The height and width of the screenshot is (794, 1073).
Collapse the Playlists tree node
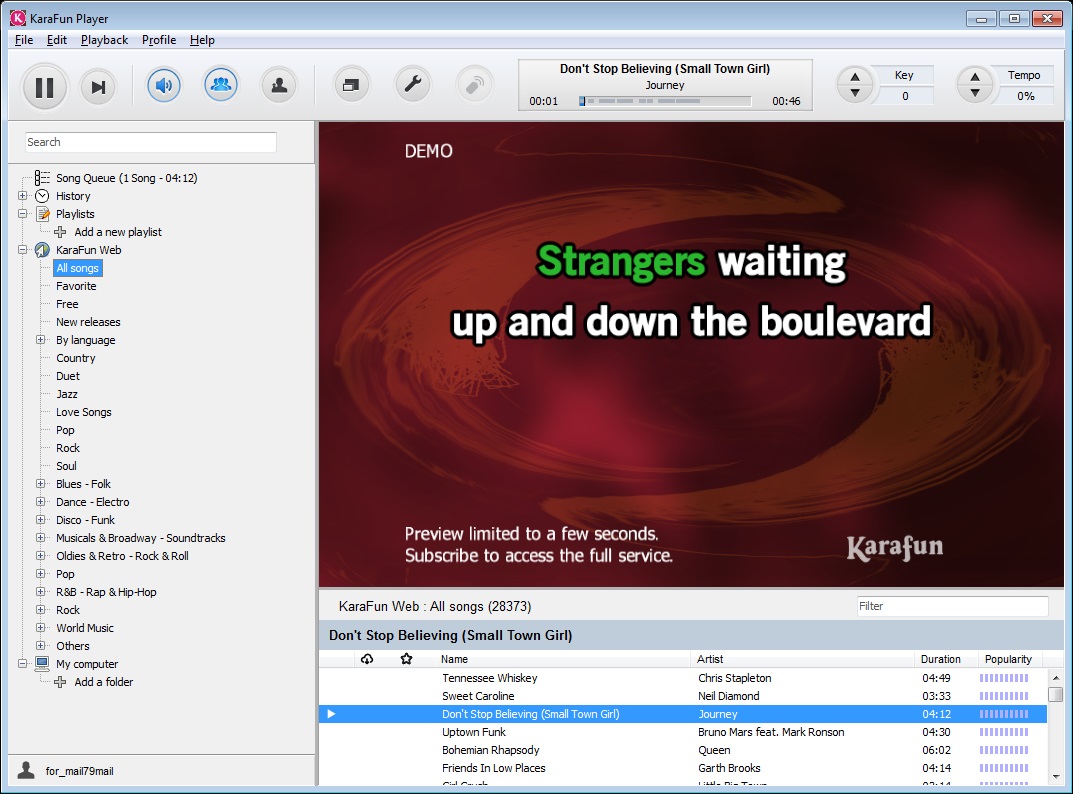(x=23, y=214)
